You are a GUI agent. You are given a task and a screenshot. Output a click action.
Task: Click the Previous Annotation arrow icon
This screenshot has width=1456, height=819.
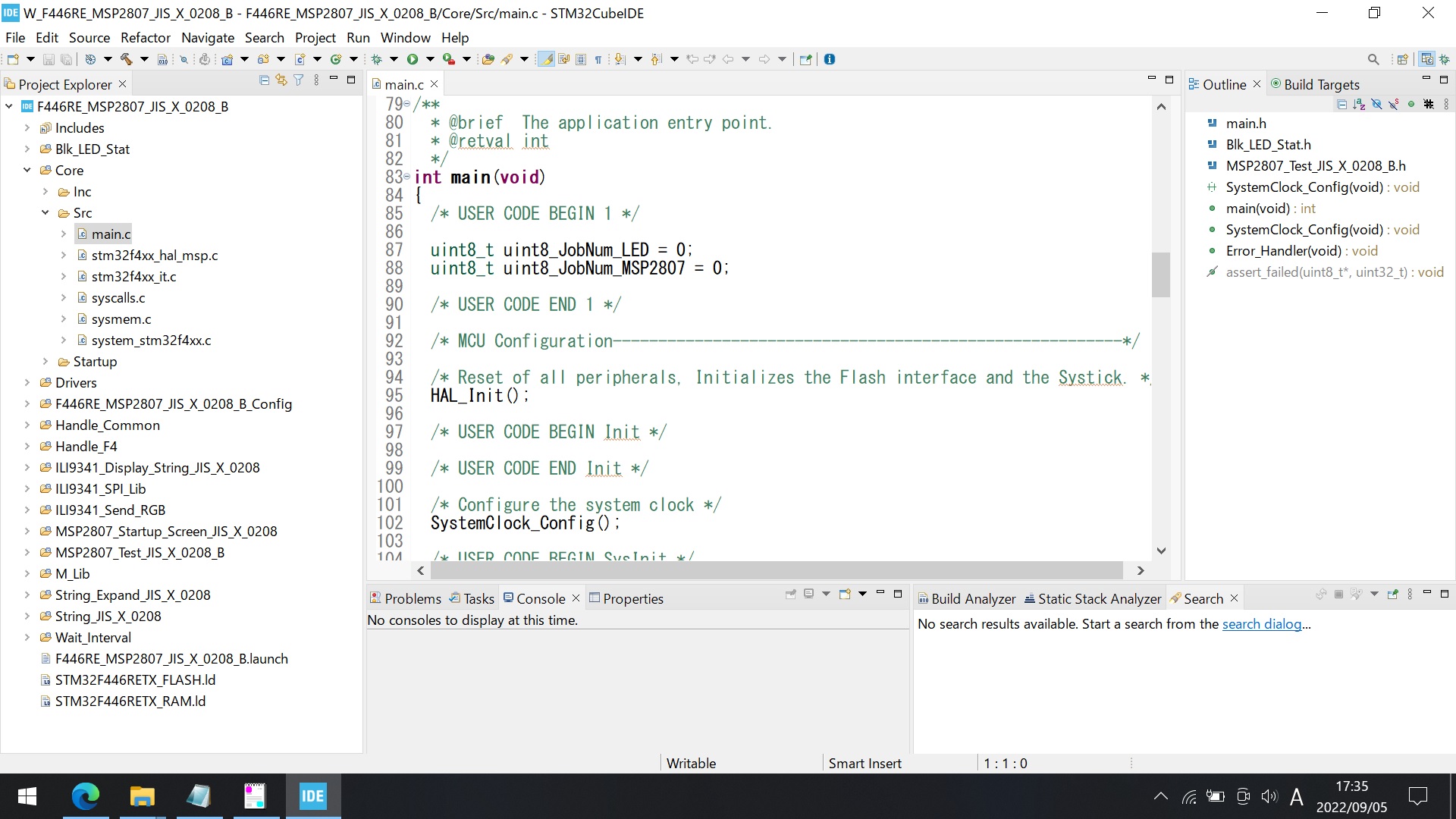pyautogui.click(x=655, y=59)
